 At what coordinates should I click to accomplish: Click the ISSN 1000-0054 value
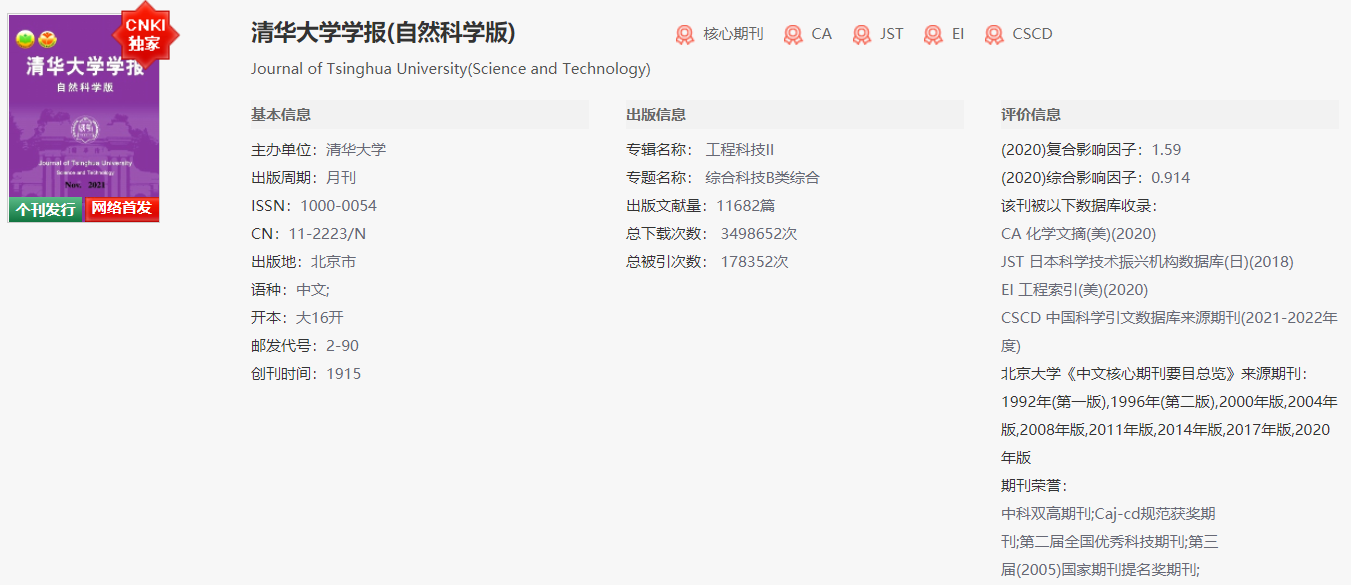click(x=338, y=206)
